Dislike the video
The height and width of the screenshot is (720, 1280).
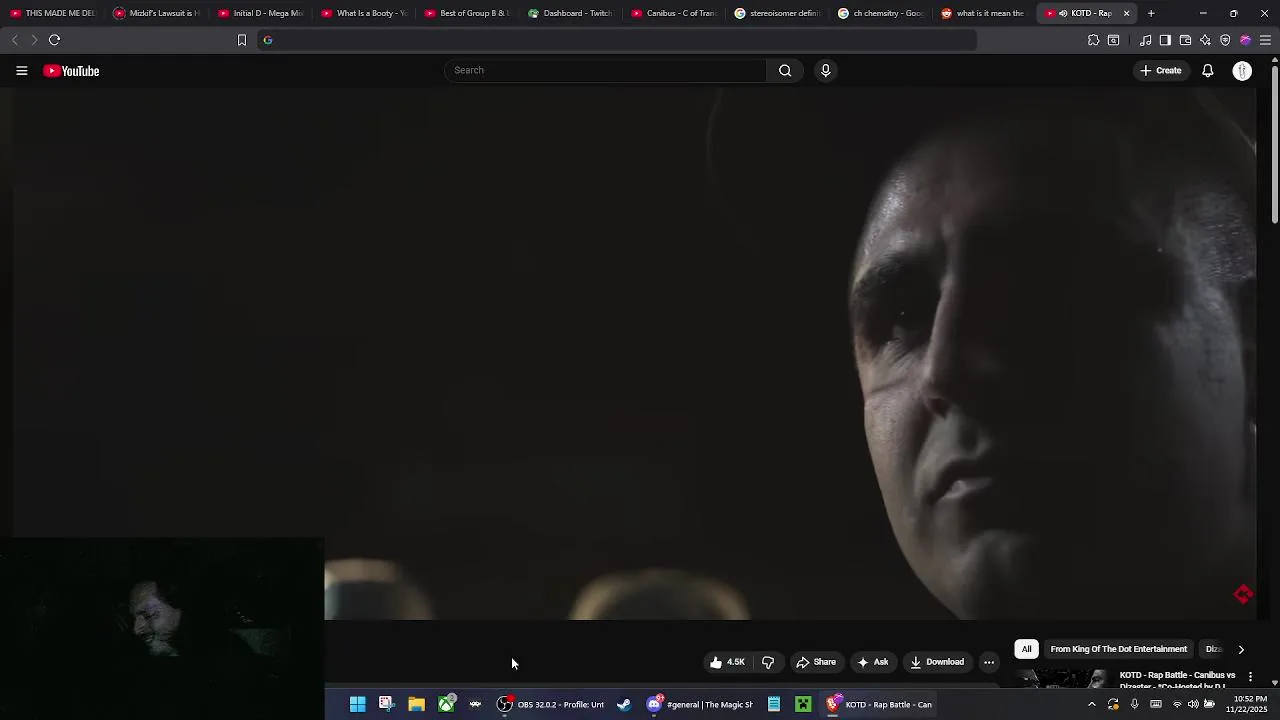(x=768, y=662)
